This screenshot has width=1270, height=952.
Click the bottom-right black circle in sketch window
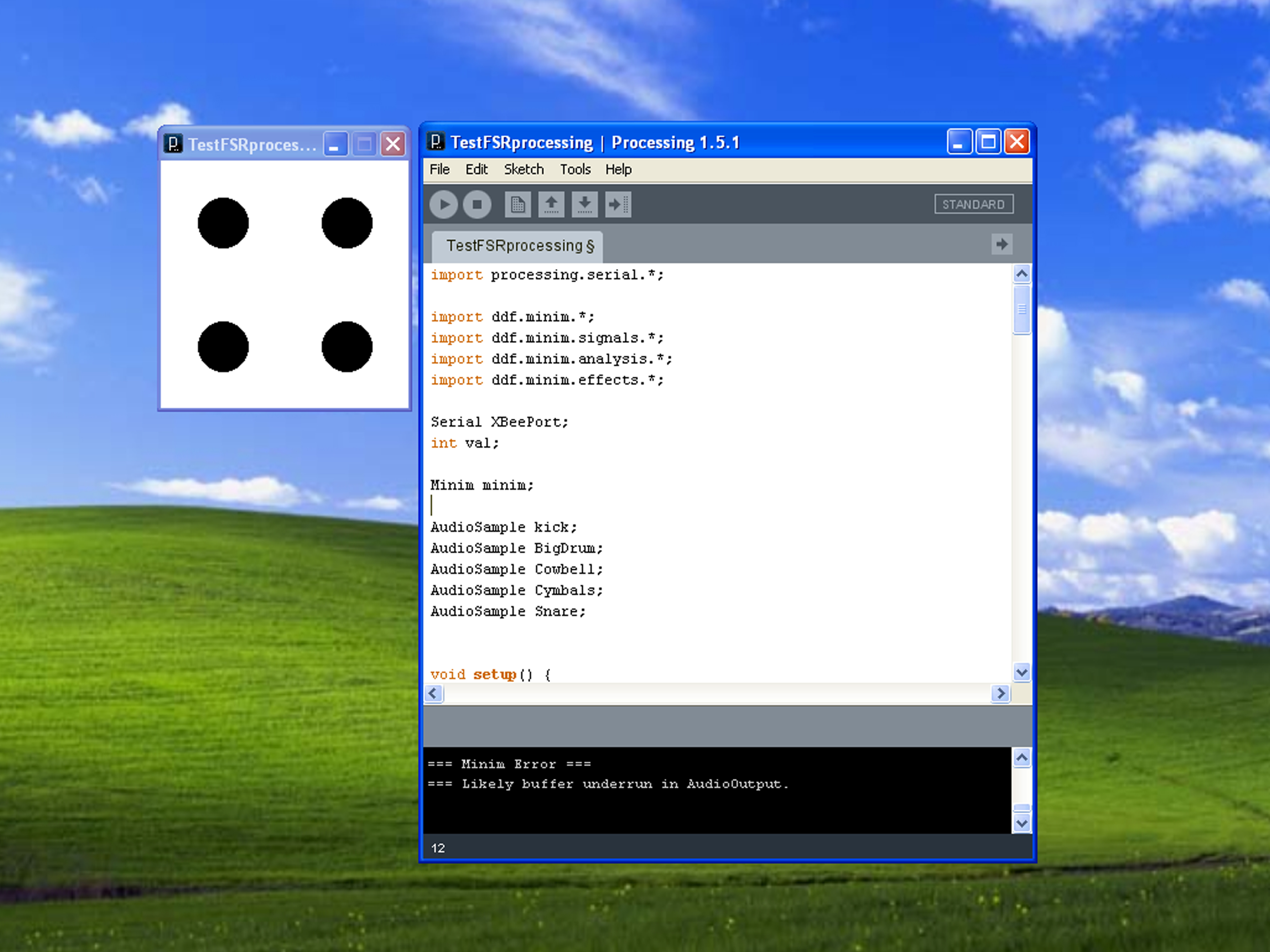point(347,347)
